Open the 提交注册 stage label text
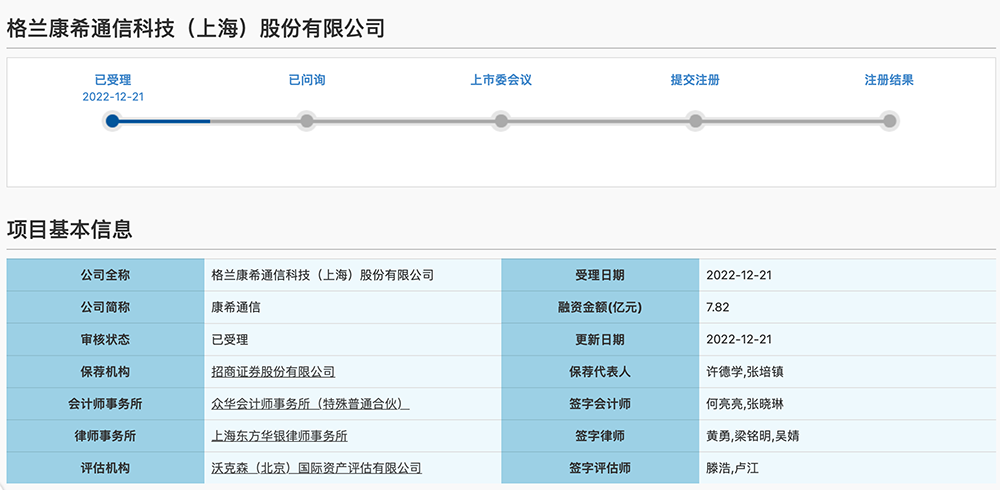This screenshot has width=1000, height=490. pyautogui.click(x=695, y=80)
